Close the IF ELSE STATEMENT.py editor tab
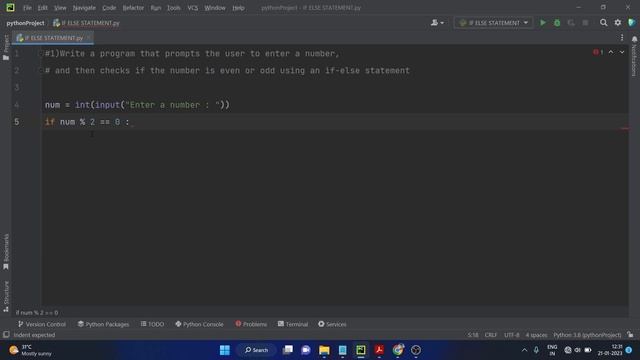640x360 pixels. coord(89,38)
